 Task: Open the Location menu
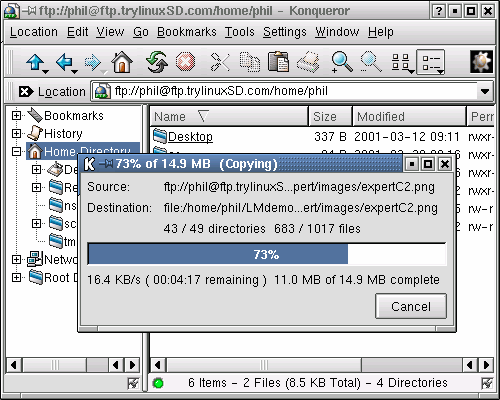tap(34, 32)
